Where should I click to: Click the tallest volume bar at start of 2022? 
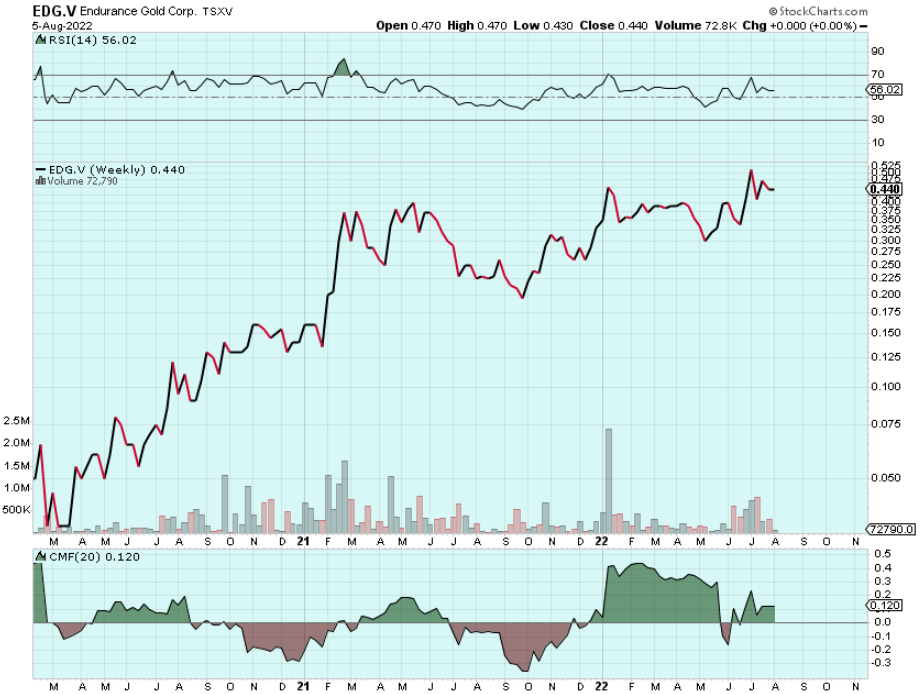click(x=608, y=480)
